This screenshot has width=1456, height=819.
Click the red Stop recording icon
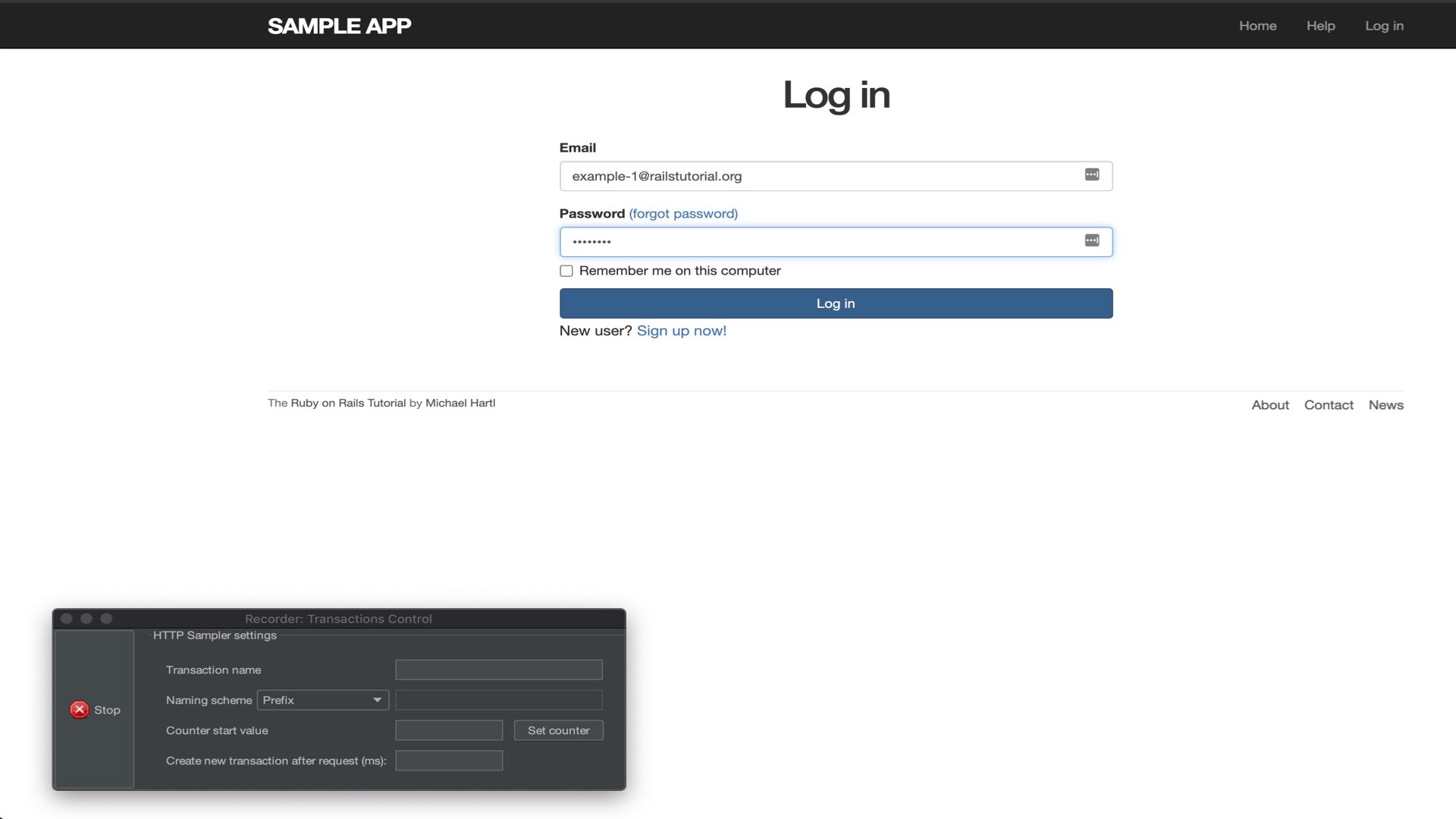click(80, 710)
